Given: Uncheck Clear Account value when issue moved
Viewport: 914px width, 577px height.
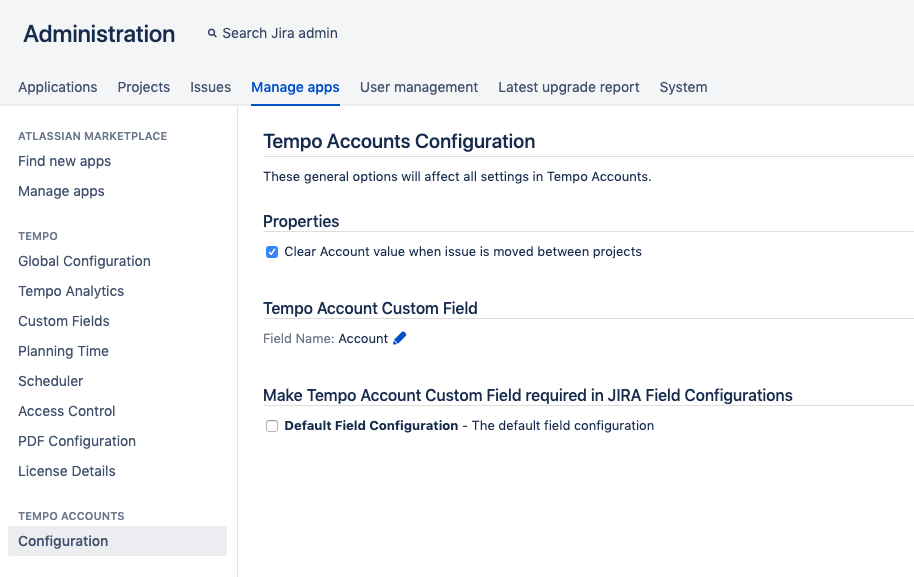Looking at the screenshot, I should [272, 252].
